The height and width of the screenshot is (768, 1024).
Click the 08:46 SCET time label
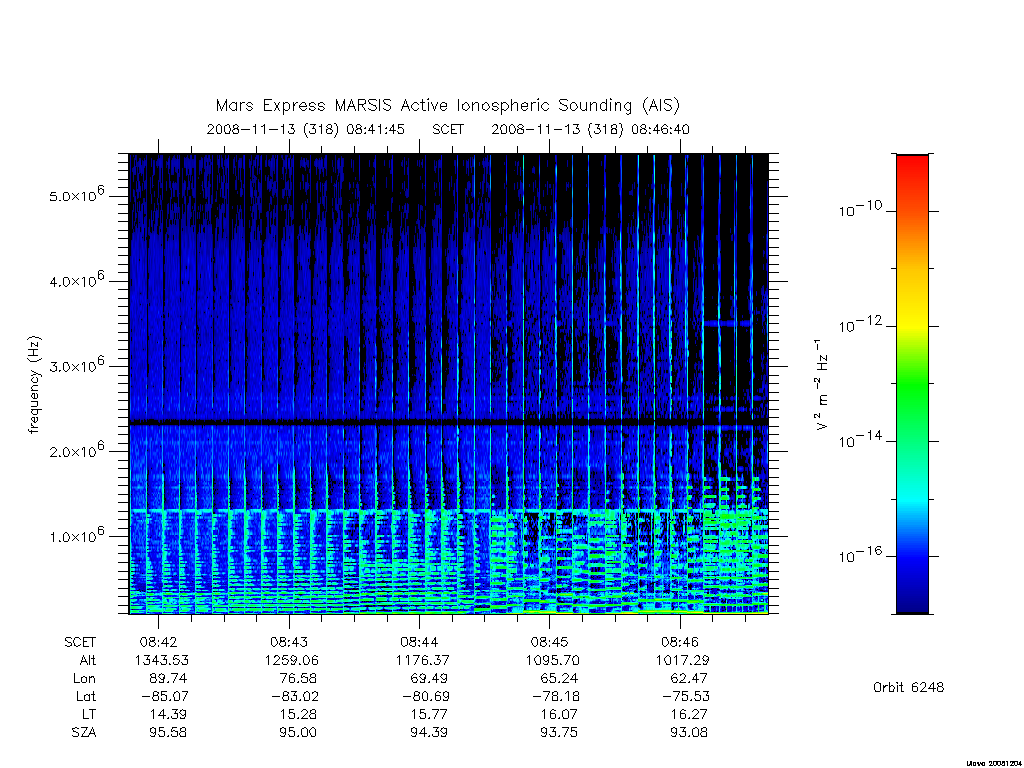(680, 643)
